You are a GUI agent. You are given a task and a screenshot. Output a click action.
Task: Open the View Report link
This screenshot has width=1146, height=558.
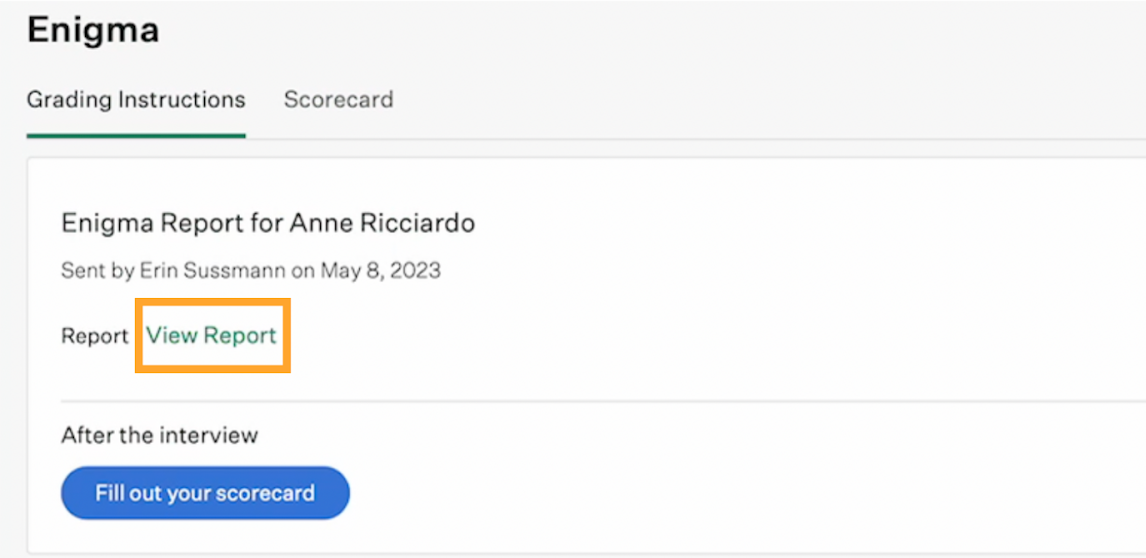click(x=212, y=336)
